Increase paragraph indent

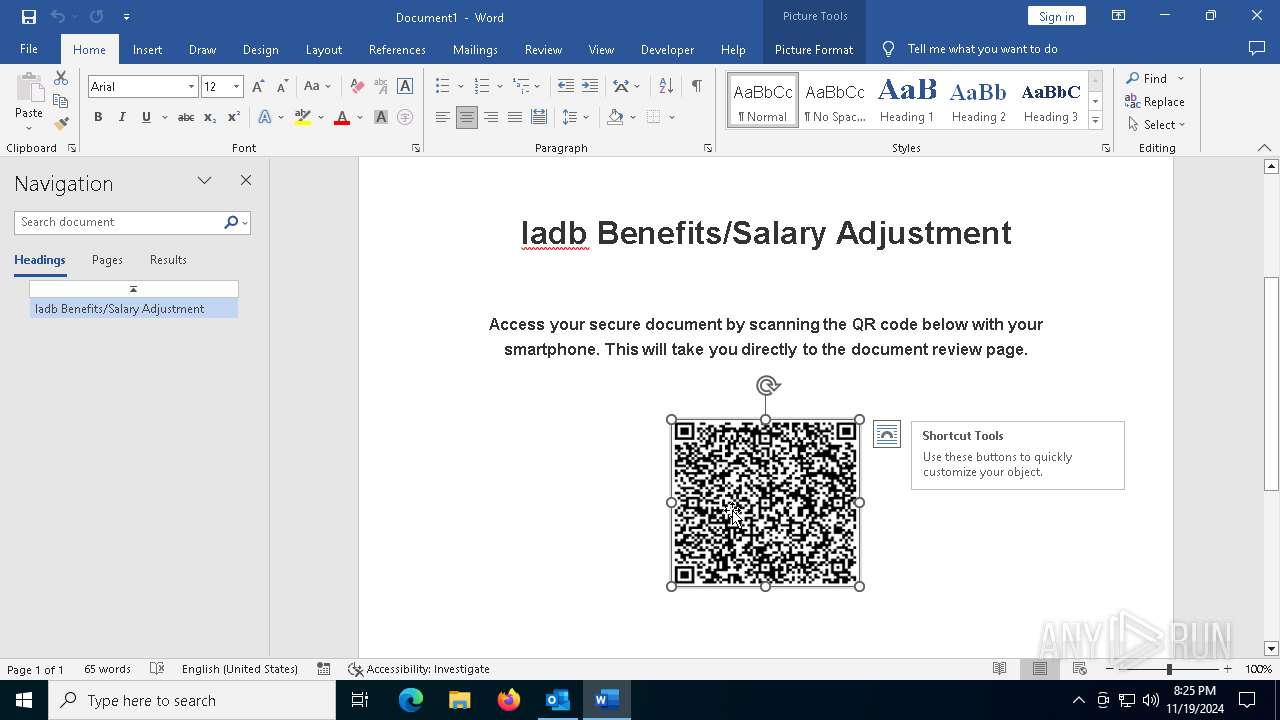[x=590, y=87]
